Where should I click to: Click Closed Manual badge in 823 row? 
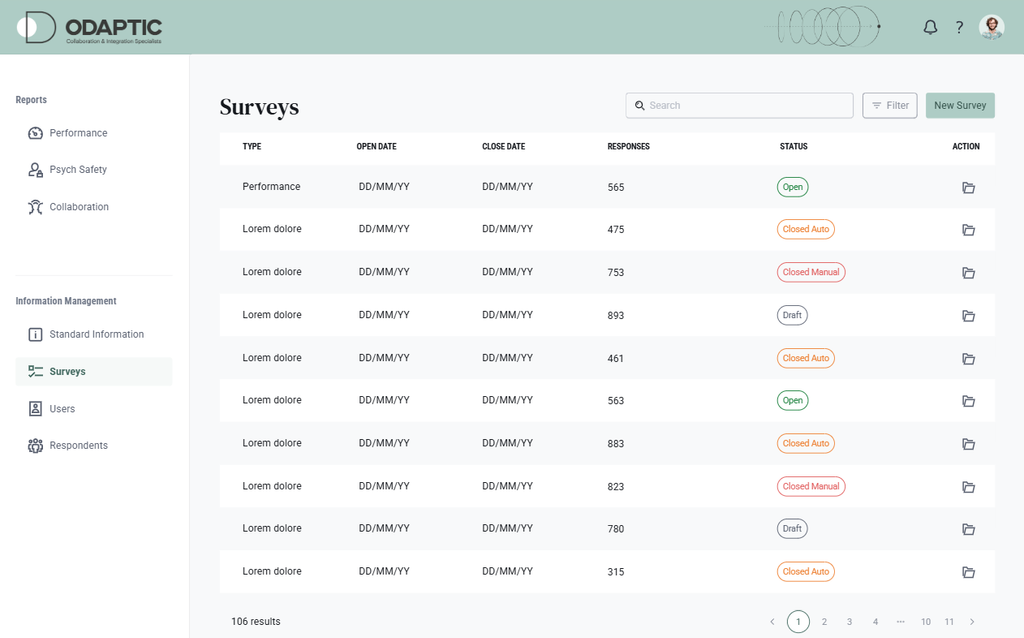[x=811, y=486]
